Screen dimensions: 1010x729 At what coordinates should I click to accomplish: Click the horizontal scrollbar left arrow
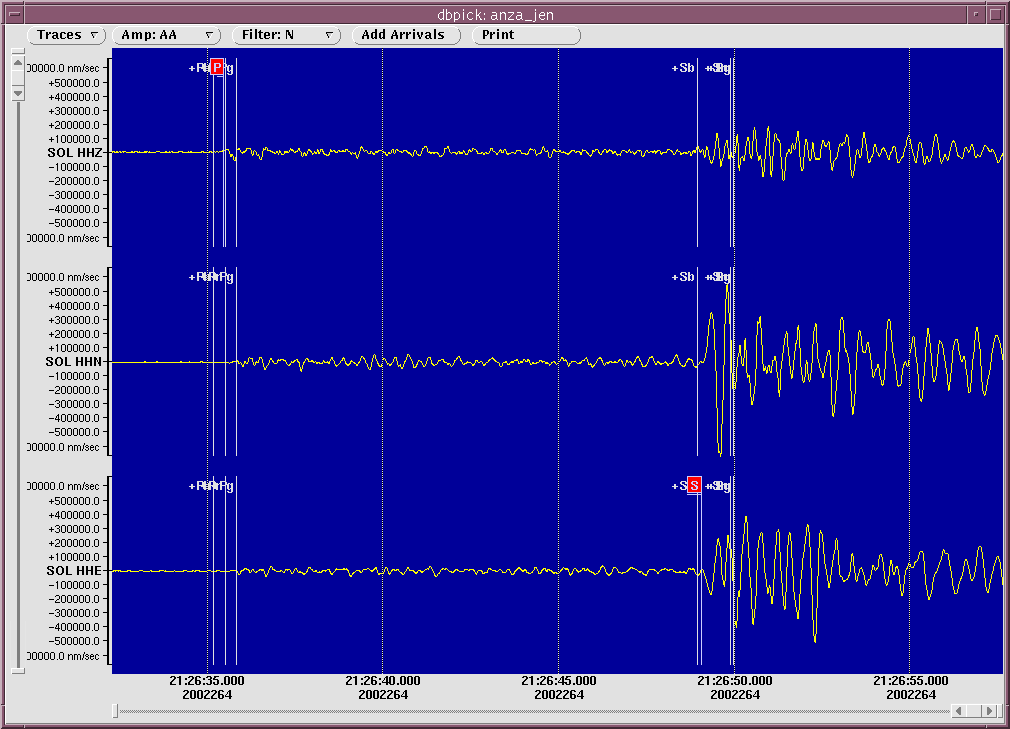point(959,711)
